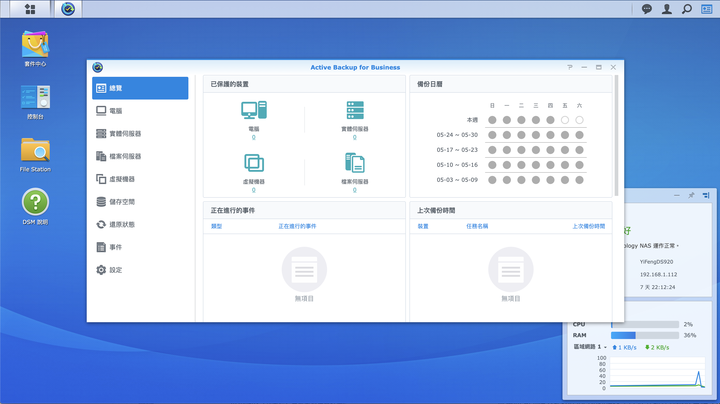Click Active Backup icon in the taskbar
The height and width of the screenshot is (404, 720).
68,9
